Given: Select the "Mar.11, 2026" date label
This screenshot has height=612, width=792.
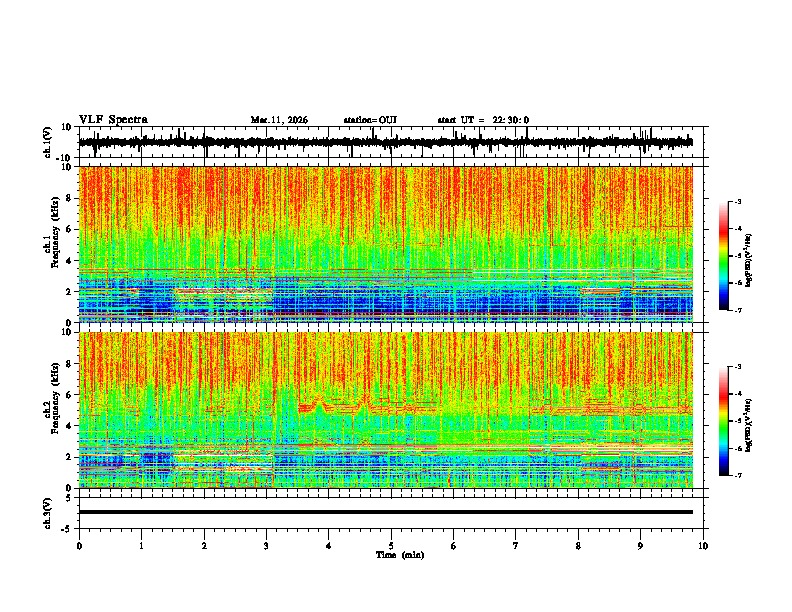Looking at the screenshot, I should [279, 120].
